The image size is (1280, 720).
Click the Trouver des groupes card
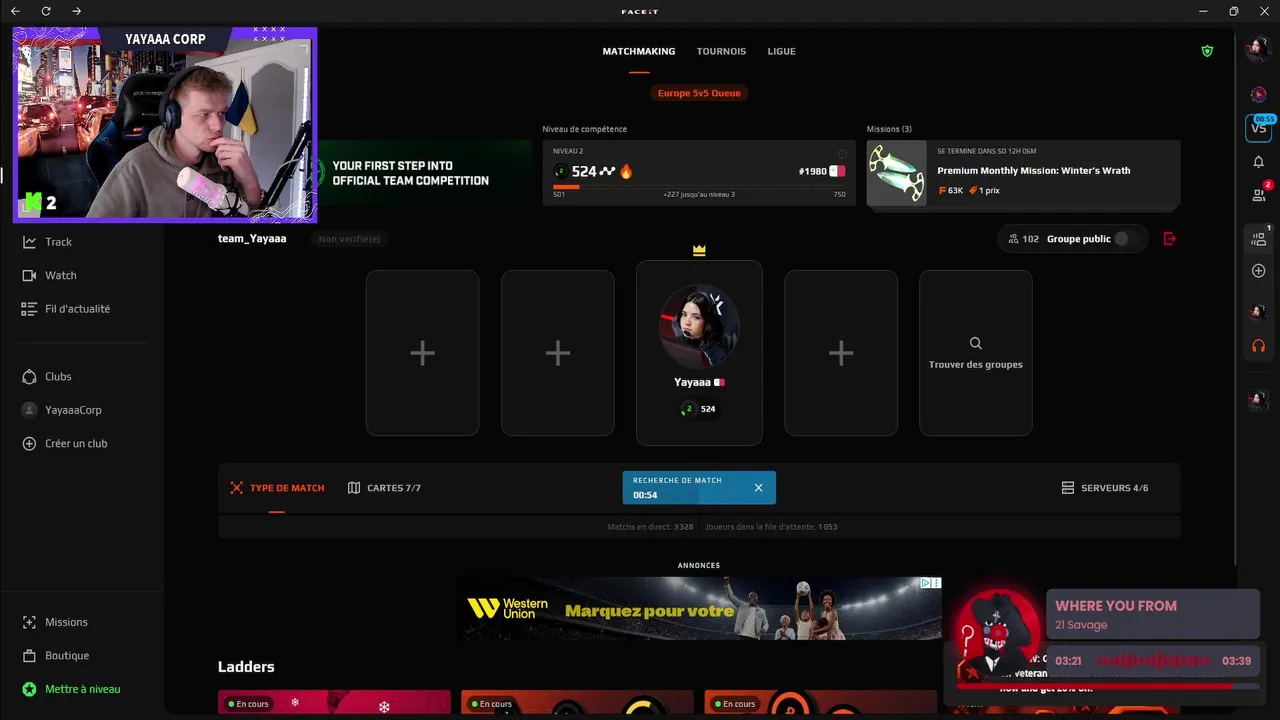[x=975, y=353]
